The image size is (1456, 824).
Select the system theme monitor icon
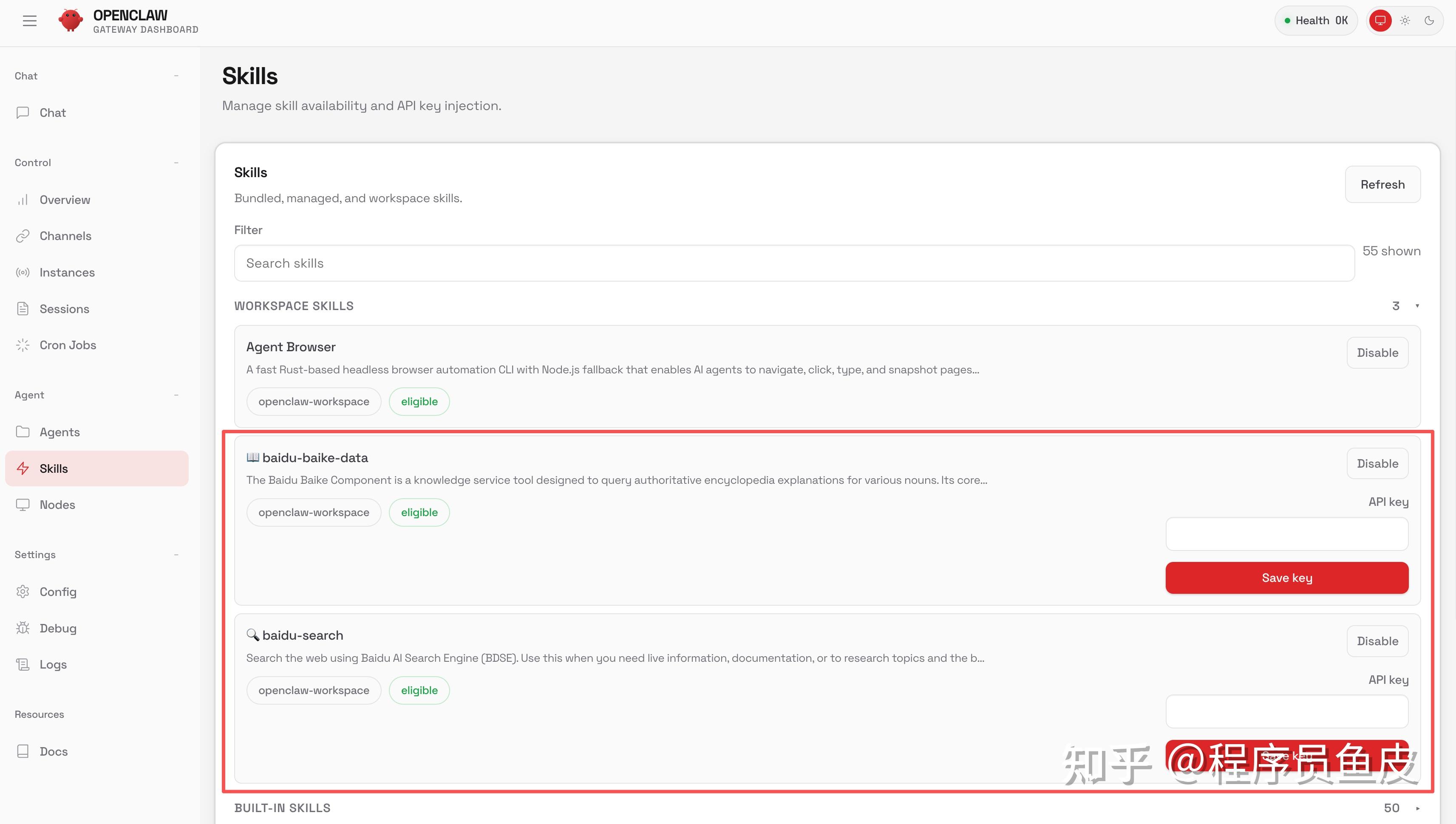click(1380, 21)
